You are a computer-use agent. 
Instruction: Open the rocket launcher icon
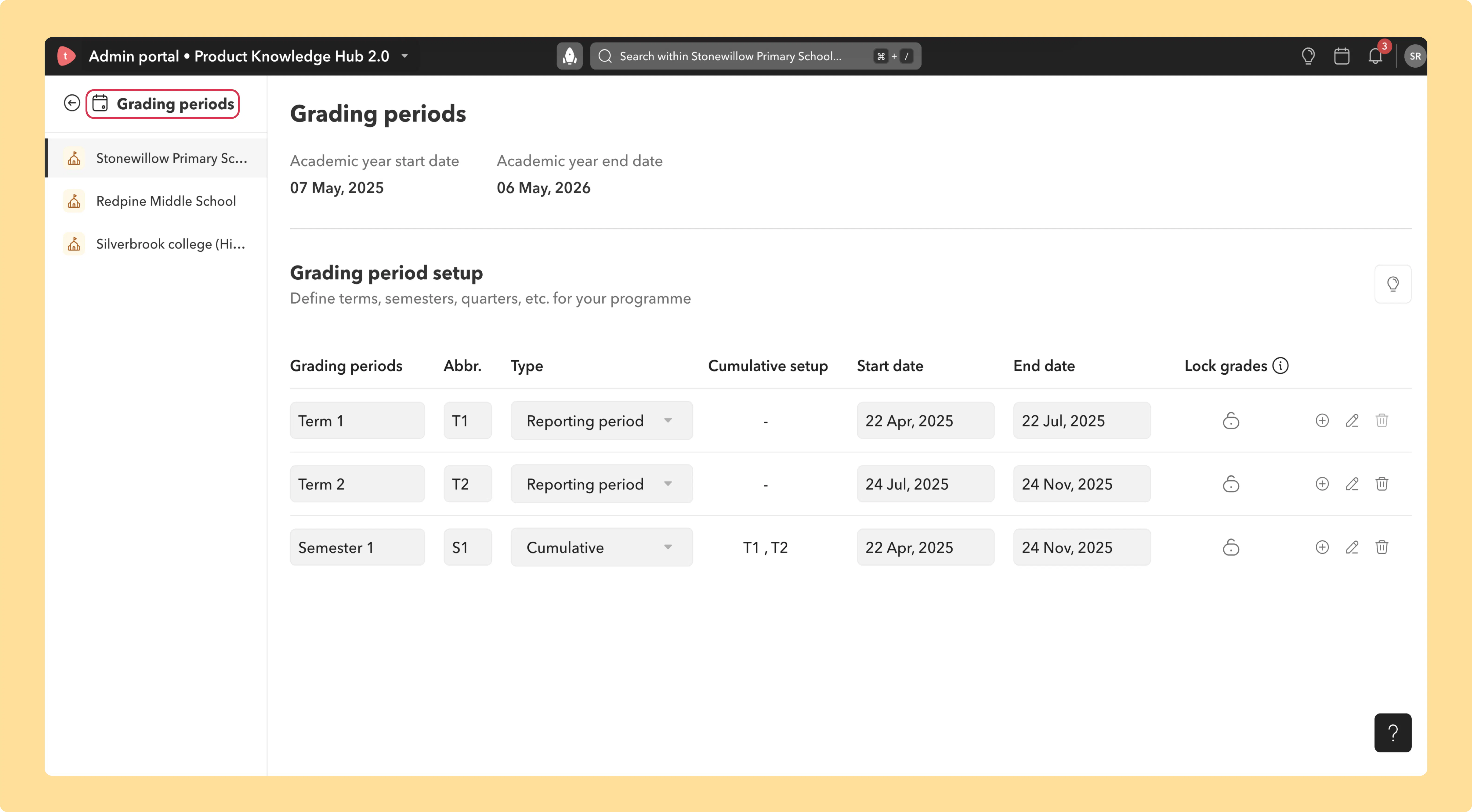(570, 56)
